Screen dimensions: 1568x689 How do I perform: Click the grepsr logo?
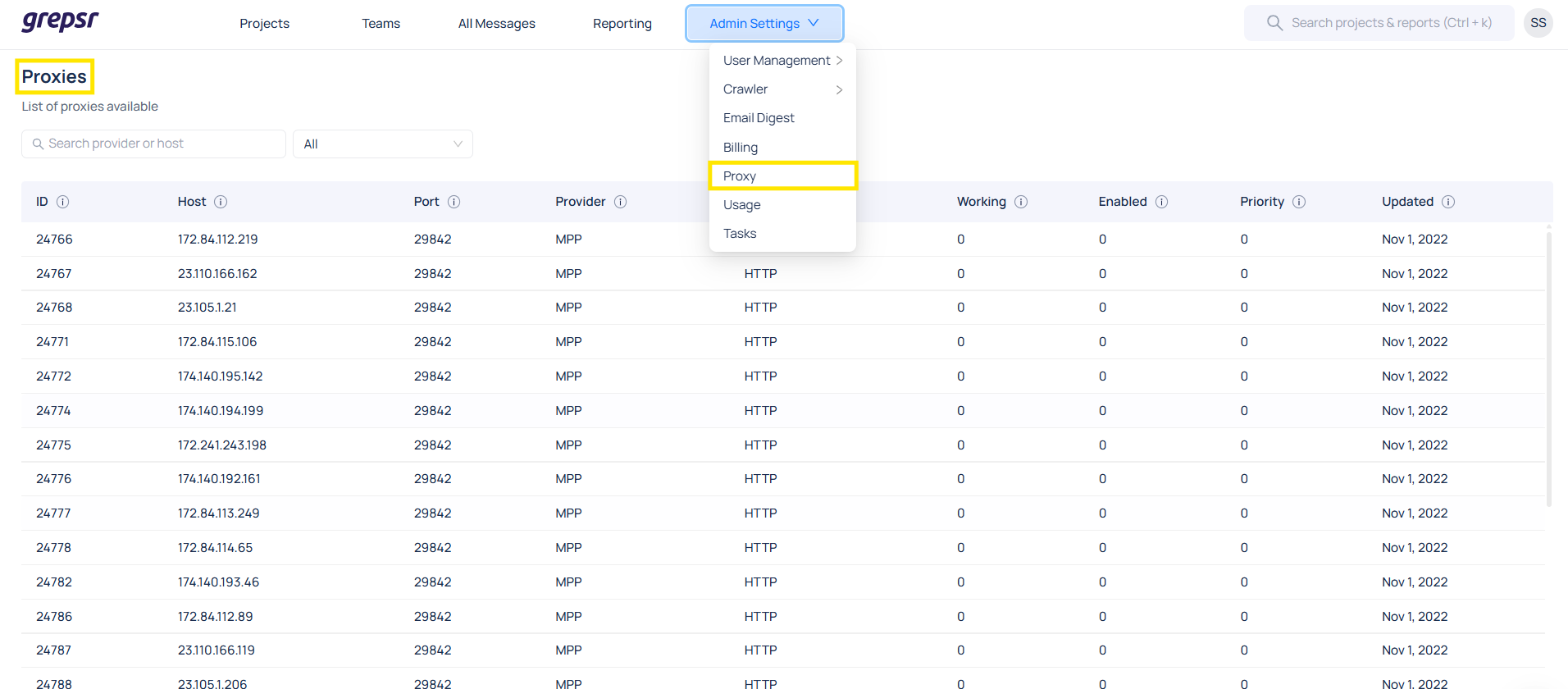[60, 21]
